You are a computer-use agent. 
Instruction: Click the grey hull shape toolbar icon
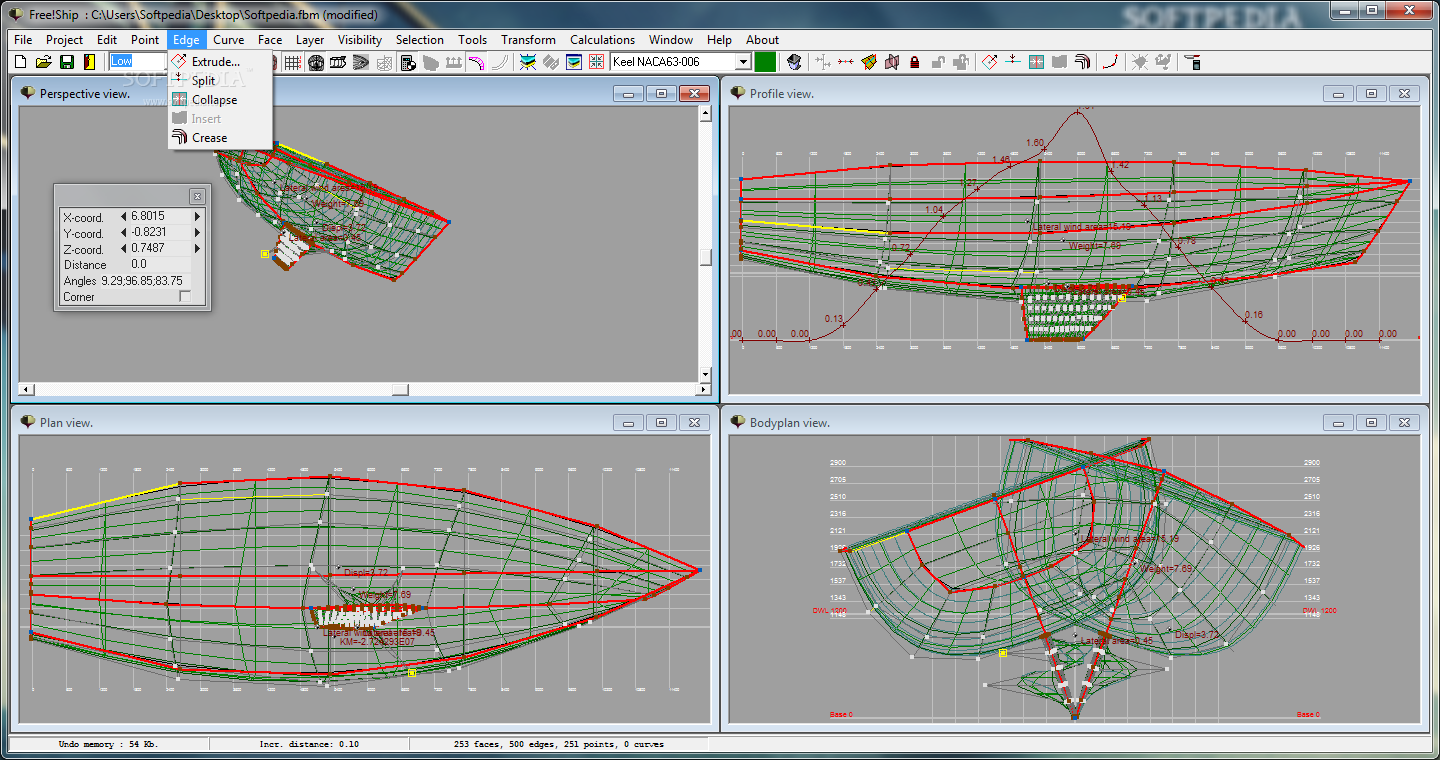coord(430,62)
